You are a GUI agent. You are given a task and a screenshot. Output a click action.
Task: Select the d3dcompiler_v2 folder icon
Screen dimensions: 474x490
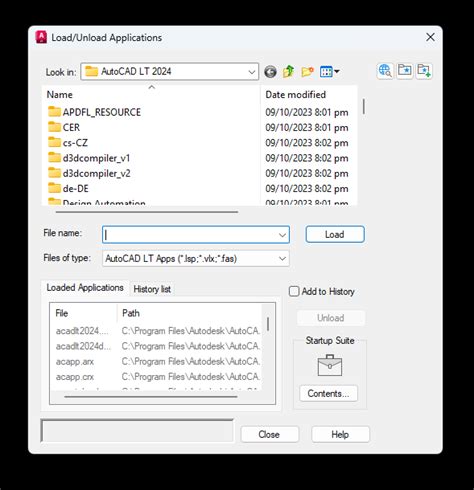pyautogui.click(x=54, y=173)
